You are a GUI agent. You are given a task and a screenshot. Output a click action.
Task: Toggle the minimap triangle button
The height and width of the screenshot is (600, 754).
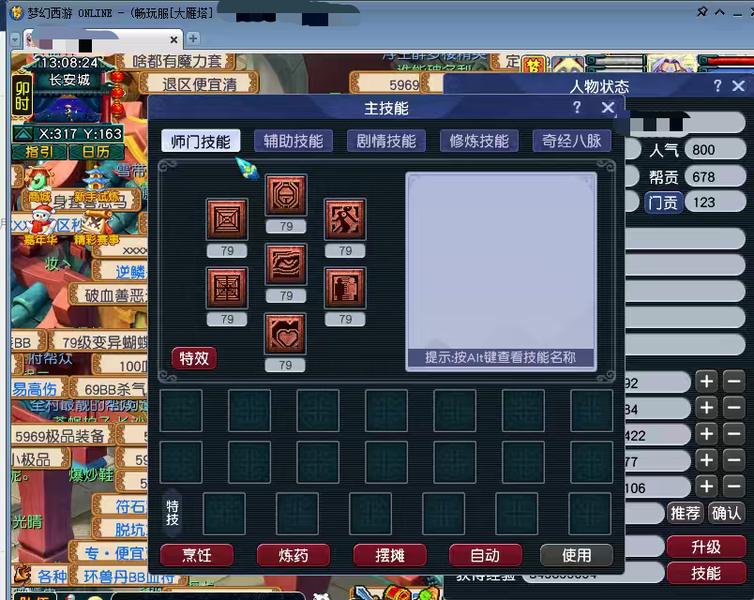(x=23, y=133)
